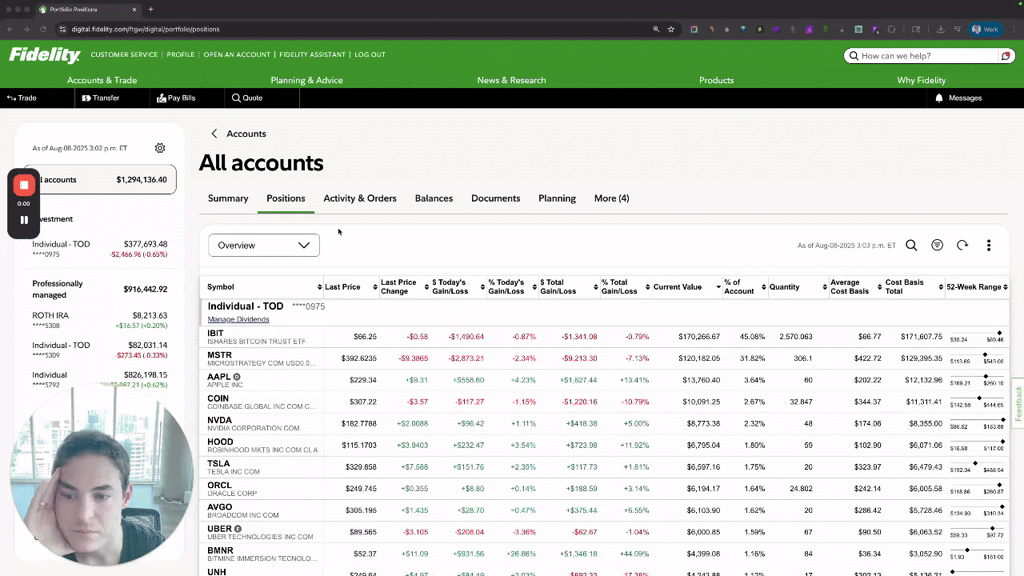Sort by the 52-Week Range column
1024x576 pixels.
(x=977, y=287)
